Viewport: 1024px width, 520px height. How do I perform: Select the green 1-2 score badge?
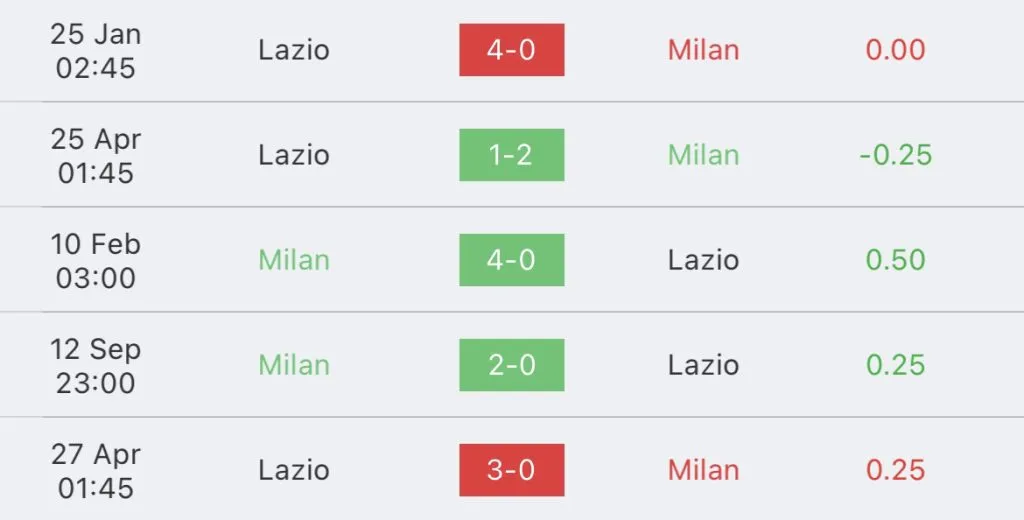pos(511,155)
